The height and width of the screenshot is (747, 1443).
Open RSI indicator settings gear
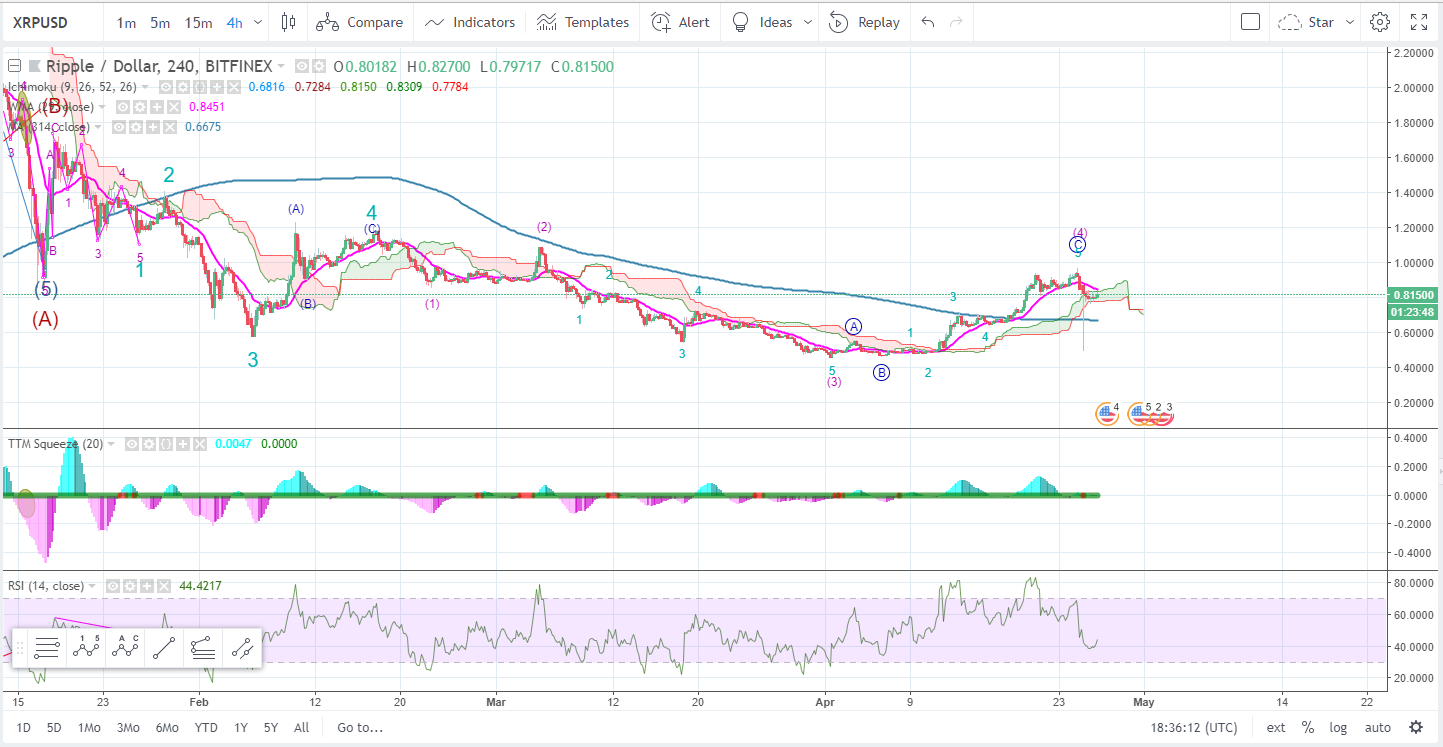129,585
